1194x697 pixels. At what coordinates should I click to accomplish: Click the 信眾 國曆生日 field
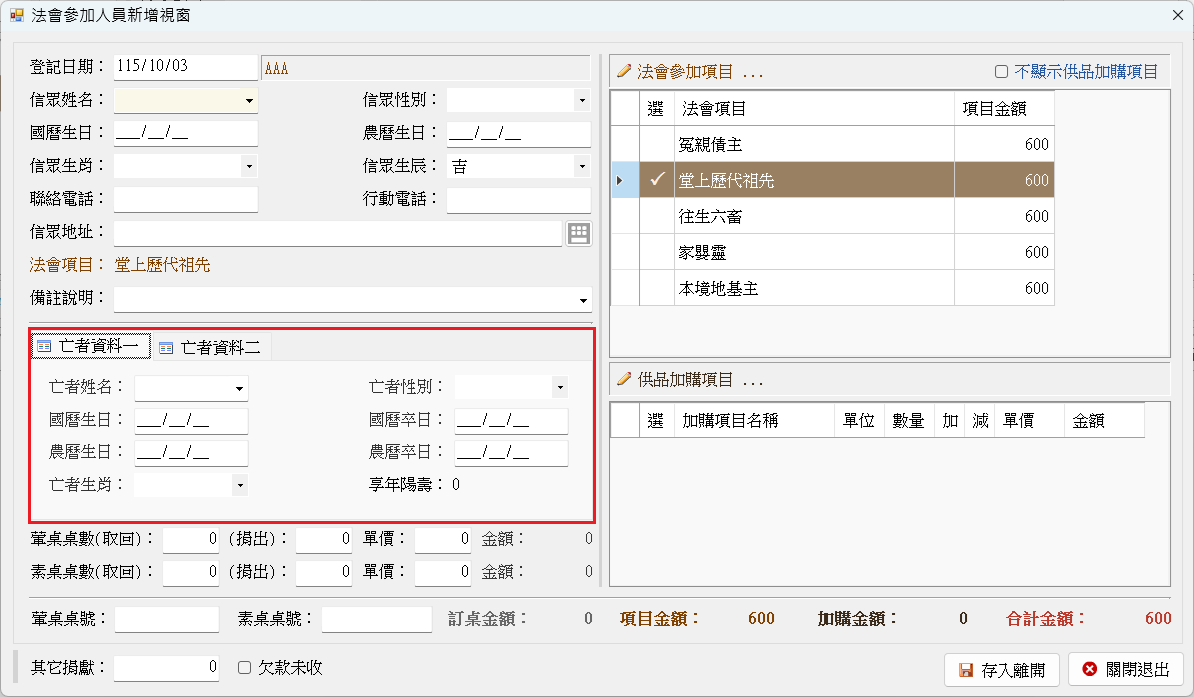click(186, 133)
